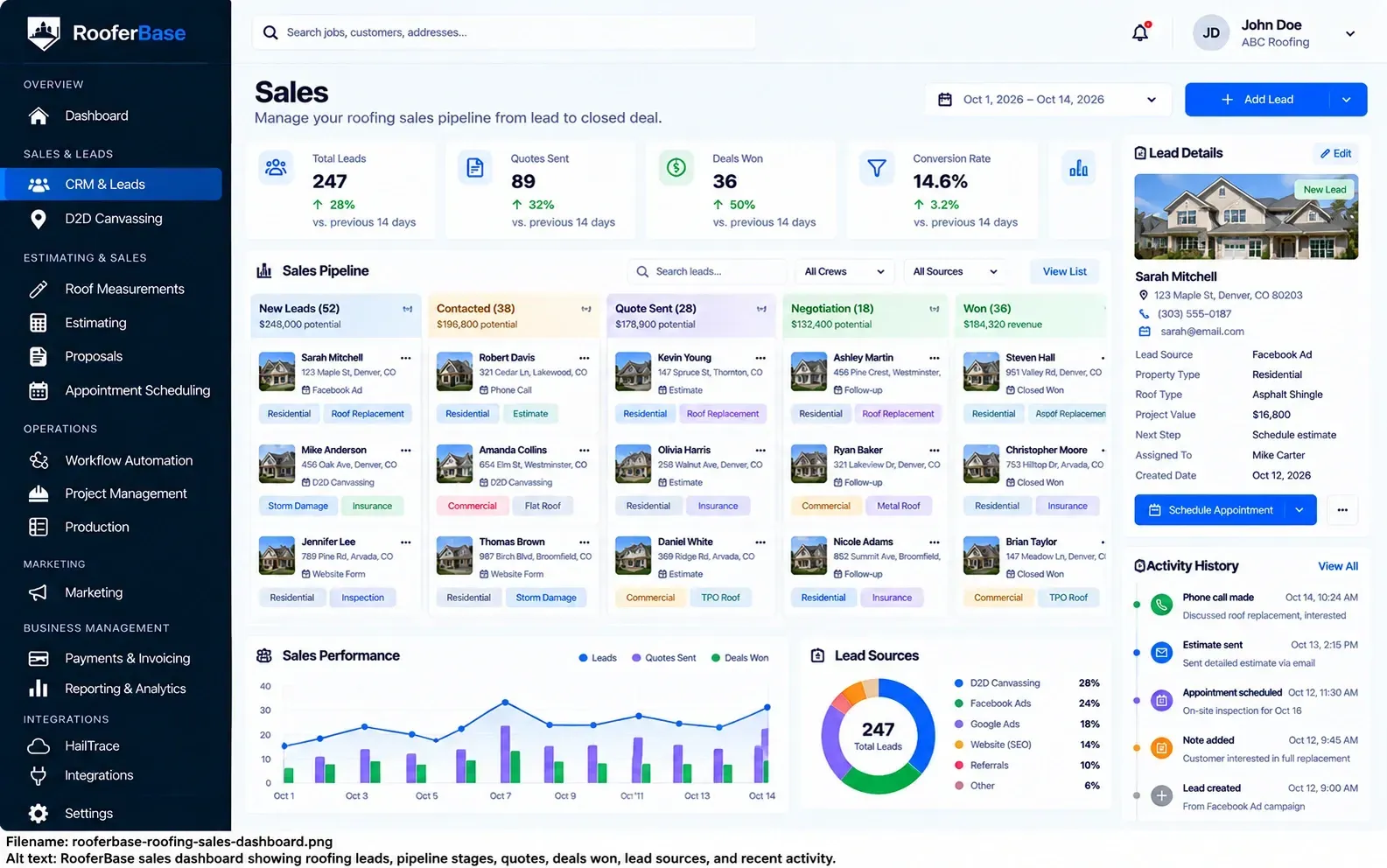
Task: Open more actions next to Schedule Appointment
Action: coord(1342,510)
